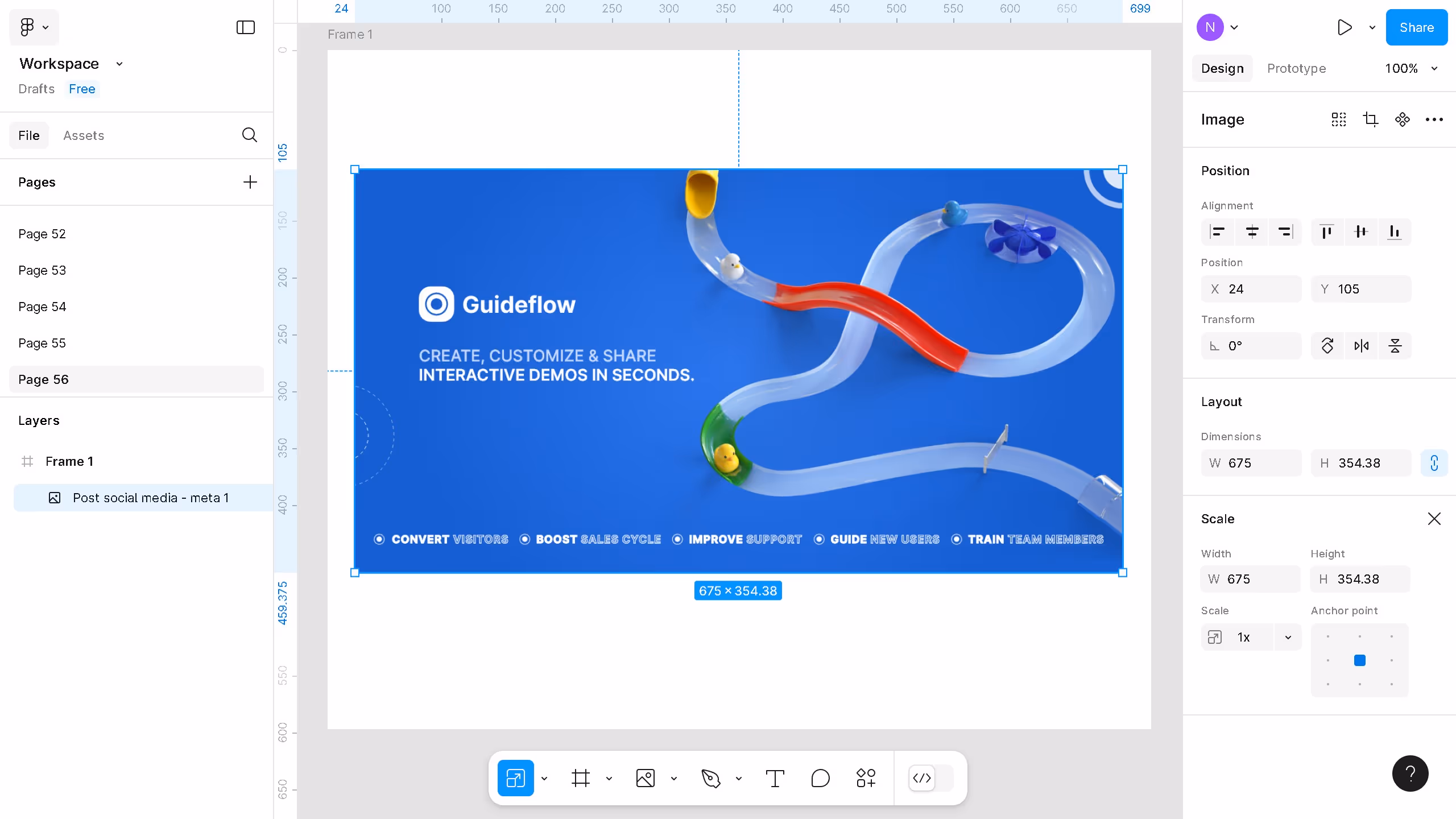1456x819 pixels.
Task: Flip the image horizontally
Action: pyautogui.click(x=1361, y=346)
